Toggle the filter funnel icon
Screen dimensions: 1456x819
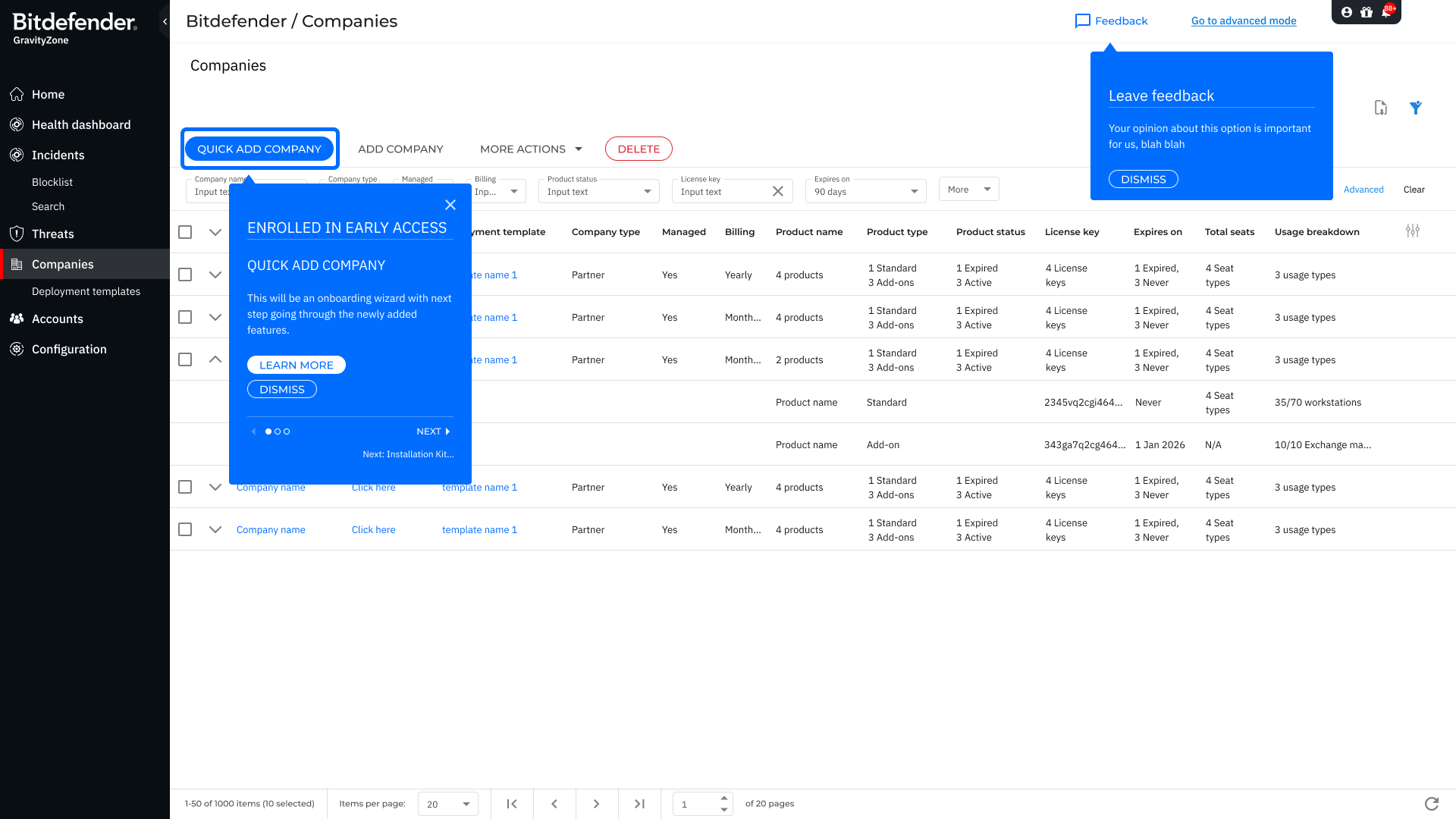point(1416,108)
